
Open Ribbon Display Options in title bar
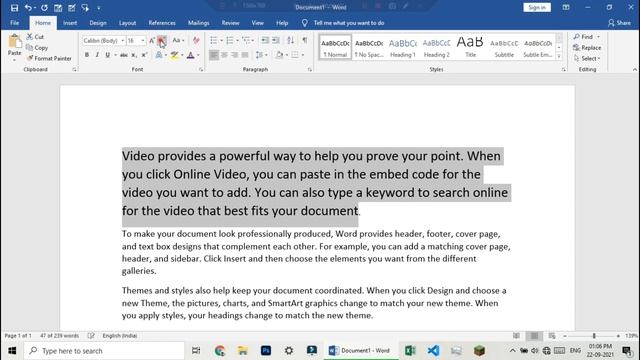[566, 8]
